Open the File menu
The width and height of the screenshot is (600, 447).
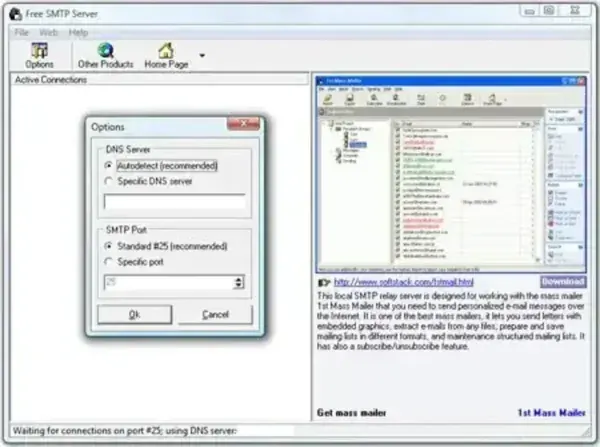[x=21, y=33]
